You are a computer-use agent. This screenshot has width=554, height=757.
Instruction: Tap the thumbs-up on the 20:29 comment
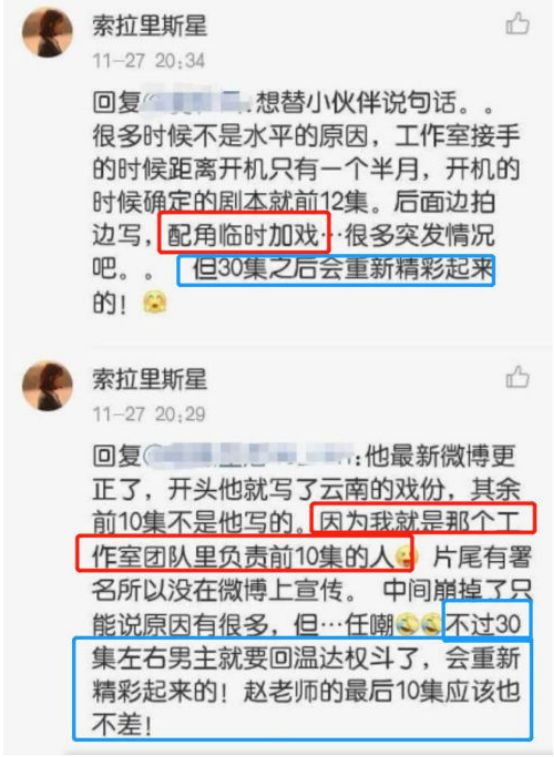click(517, 377)
